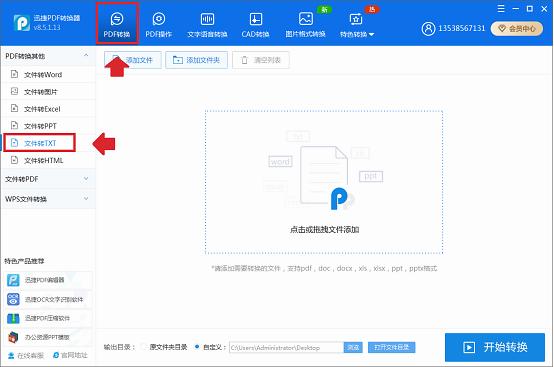The image size is (554, 367).
Task: Select 文件转Word in sidebar
Action: (48, 75)
